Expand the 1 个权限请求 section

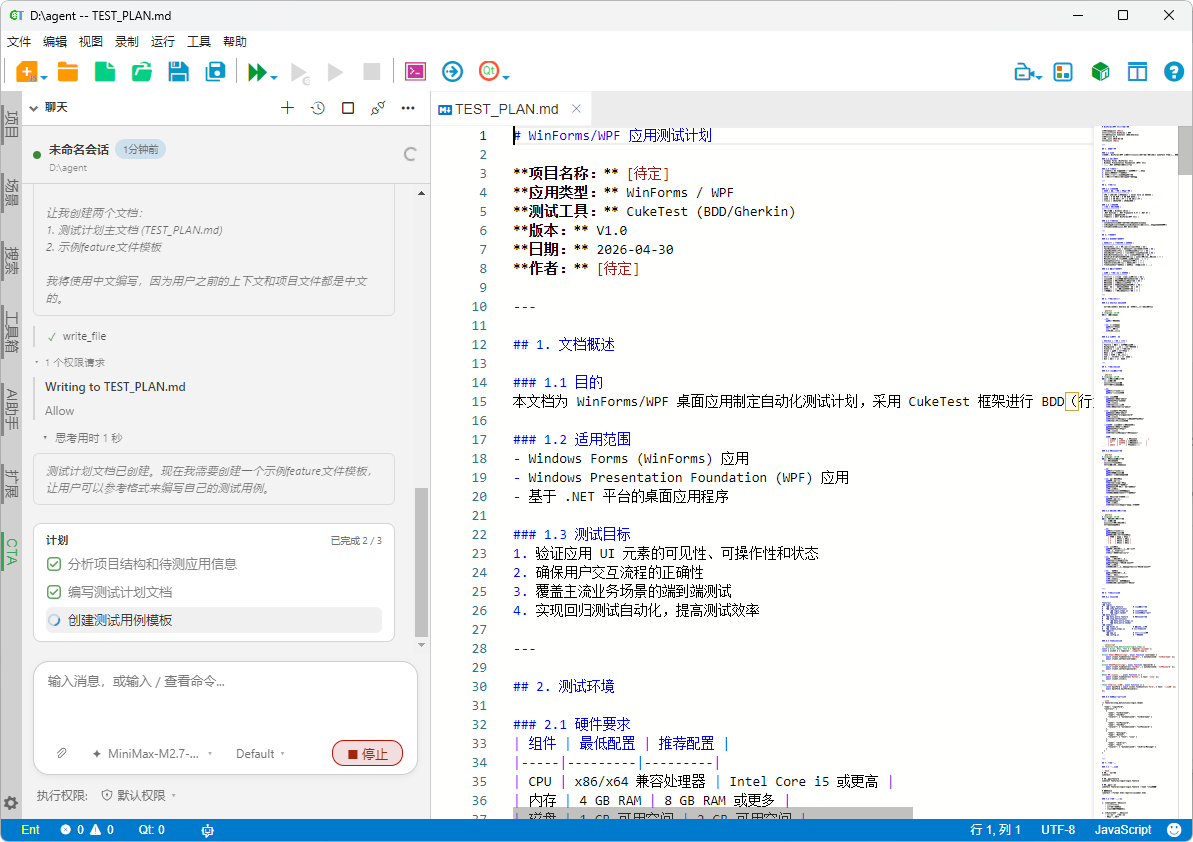coord(70,363)
